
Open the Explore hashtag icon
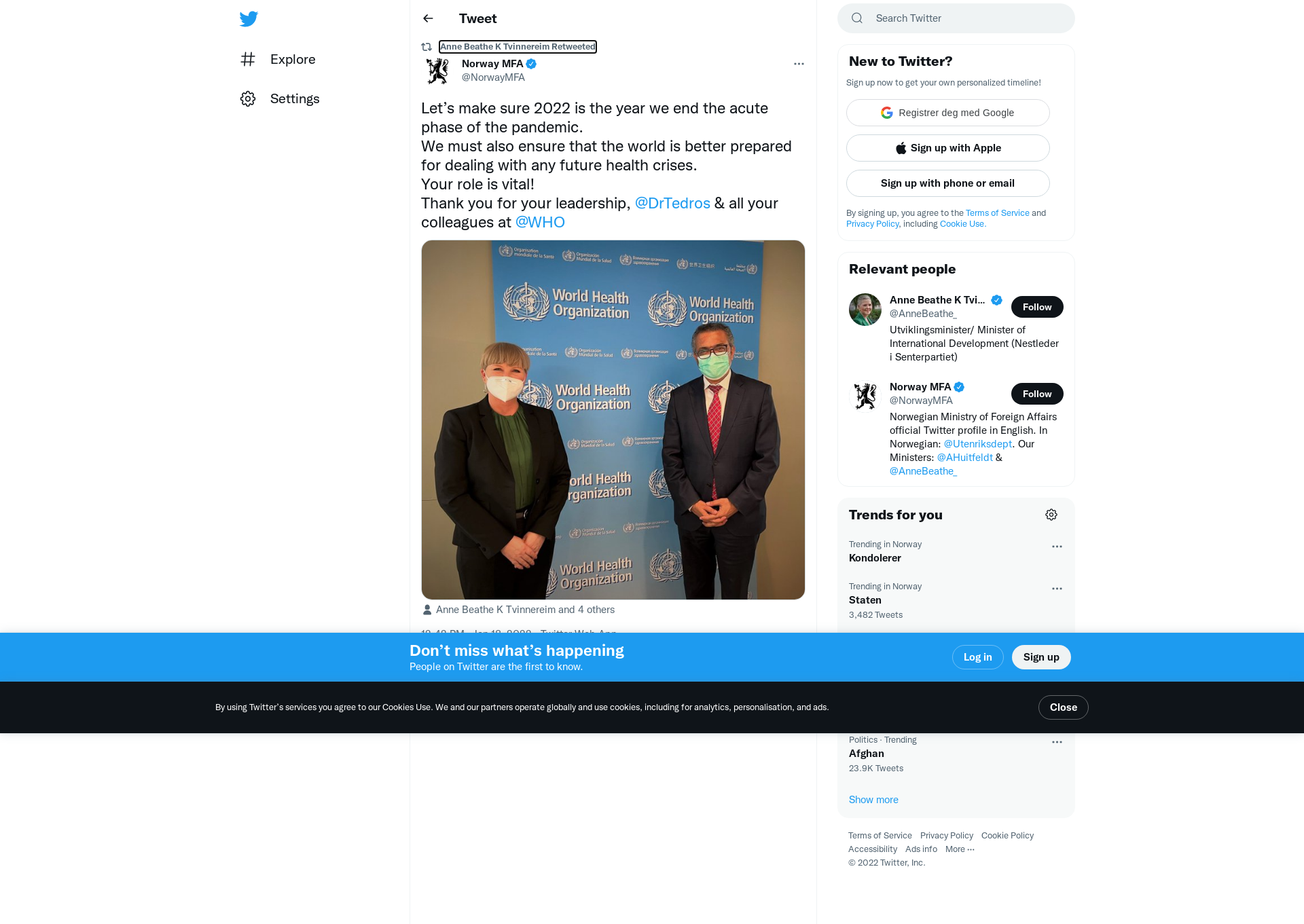[x=248, y=60]
